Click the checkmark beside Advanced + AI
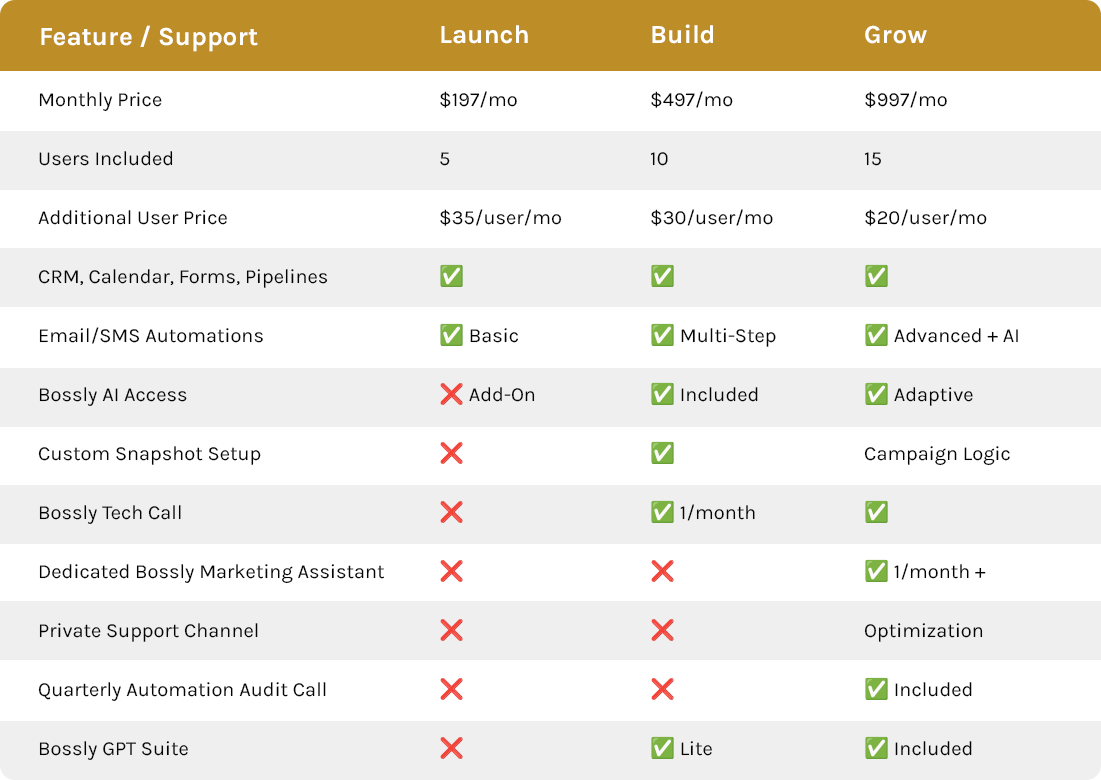1101x780 pixels. point(876,335)
